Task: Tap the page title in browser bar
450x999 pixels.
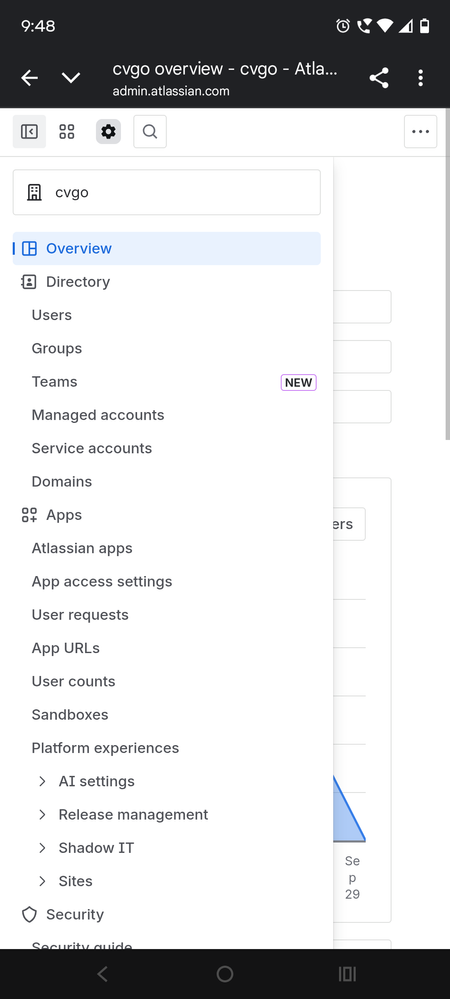Action: [225, 69]
